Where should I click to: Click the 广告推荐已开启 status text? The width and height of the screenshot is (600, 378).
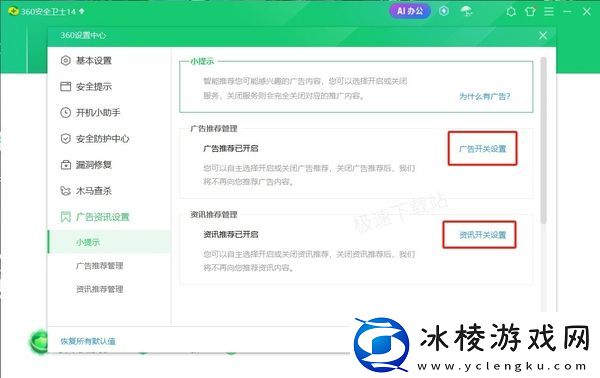[x=231, y=148]
